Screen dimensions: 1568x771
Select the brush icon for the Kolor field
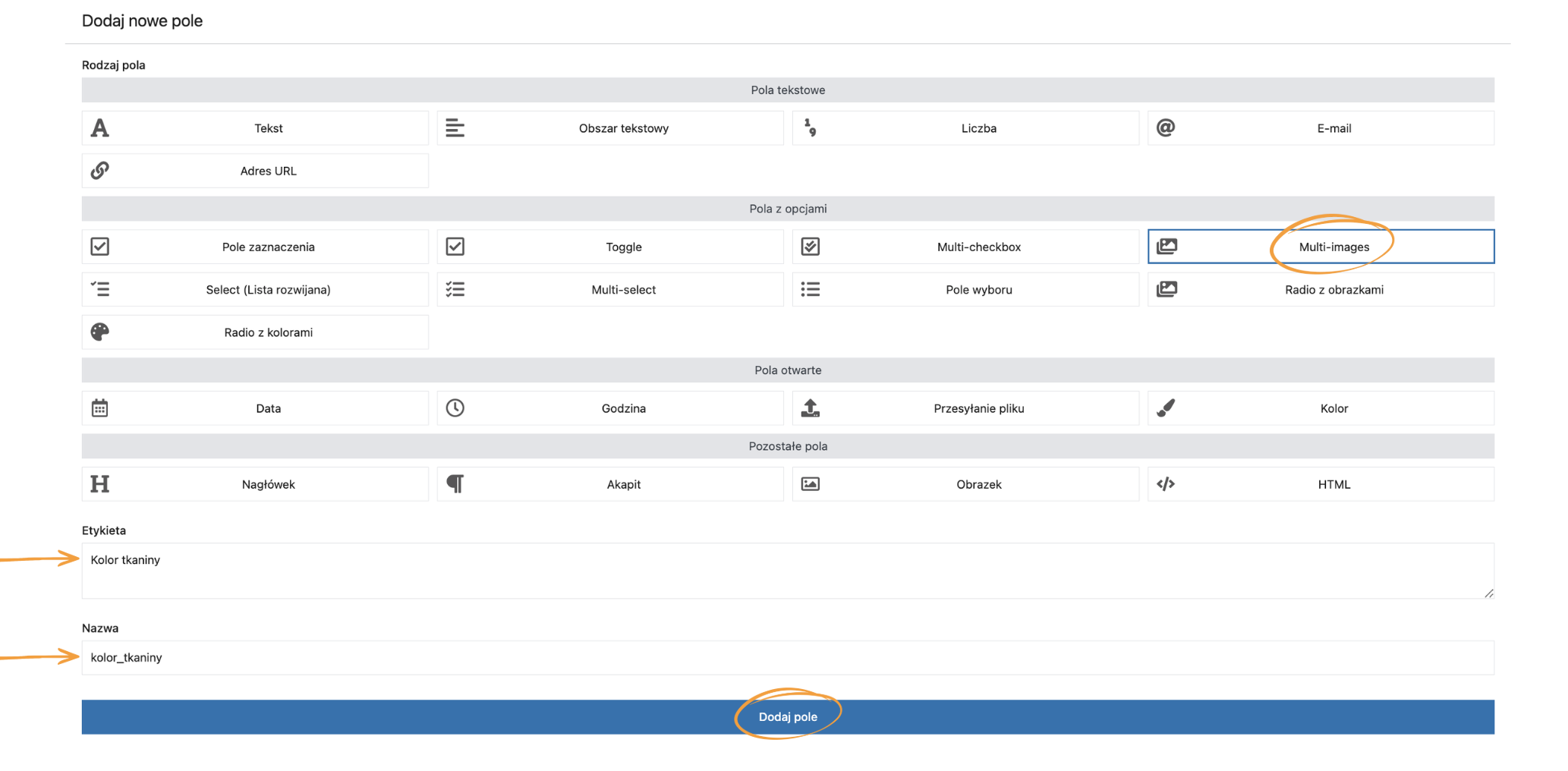tap(1167, 408)
